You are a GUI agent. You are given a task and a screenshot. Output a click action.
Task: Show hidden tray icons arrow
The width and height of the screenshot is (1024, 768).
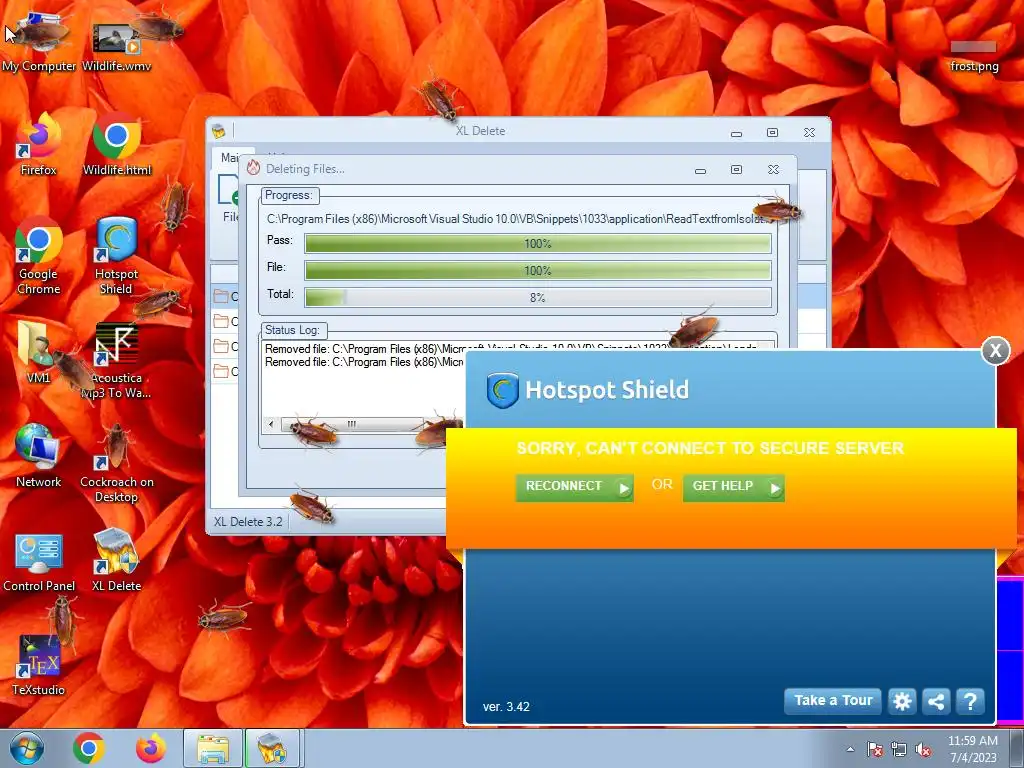850,750
